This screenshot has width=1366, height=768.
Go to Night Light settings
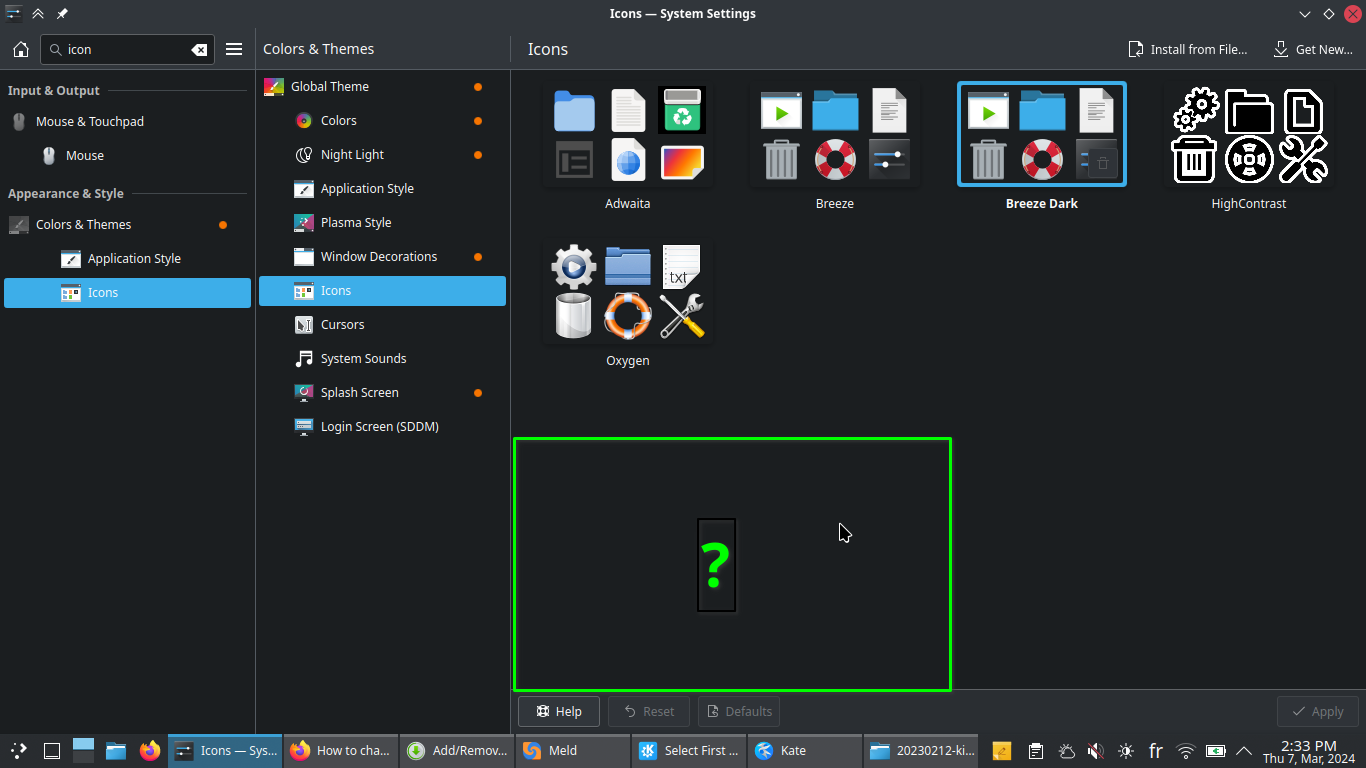click(352, 155)
